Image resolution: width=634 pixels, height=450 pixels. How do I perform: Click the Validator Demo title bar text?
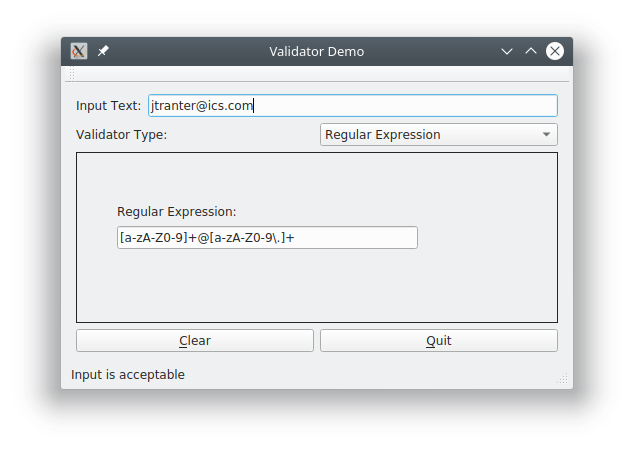[x=317, y=51]
